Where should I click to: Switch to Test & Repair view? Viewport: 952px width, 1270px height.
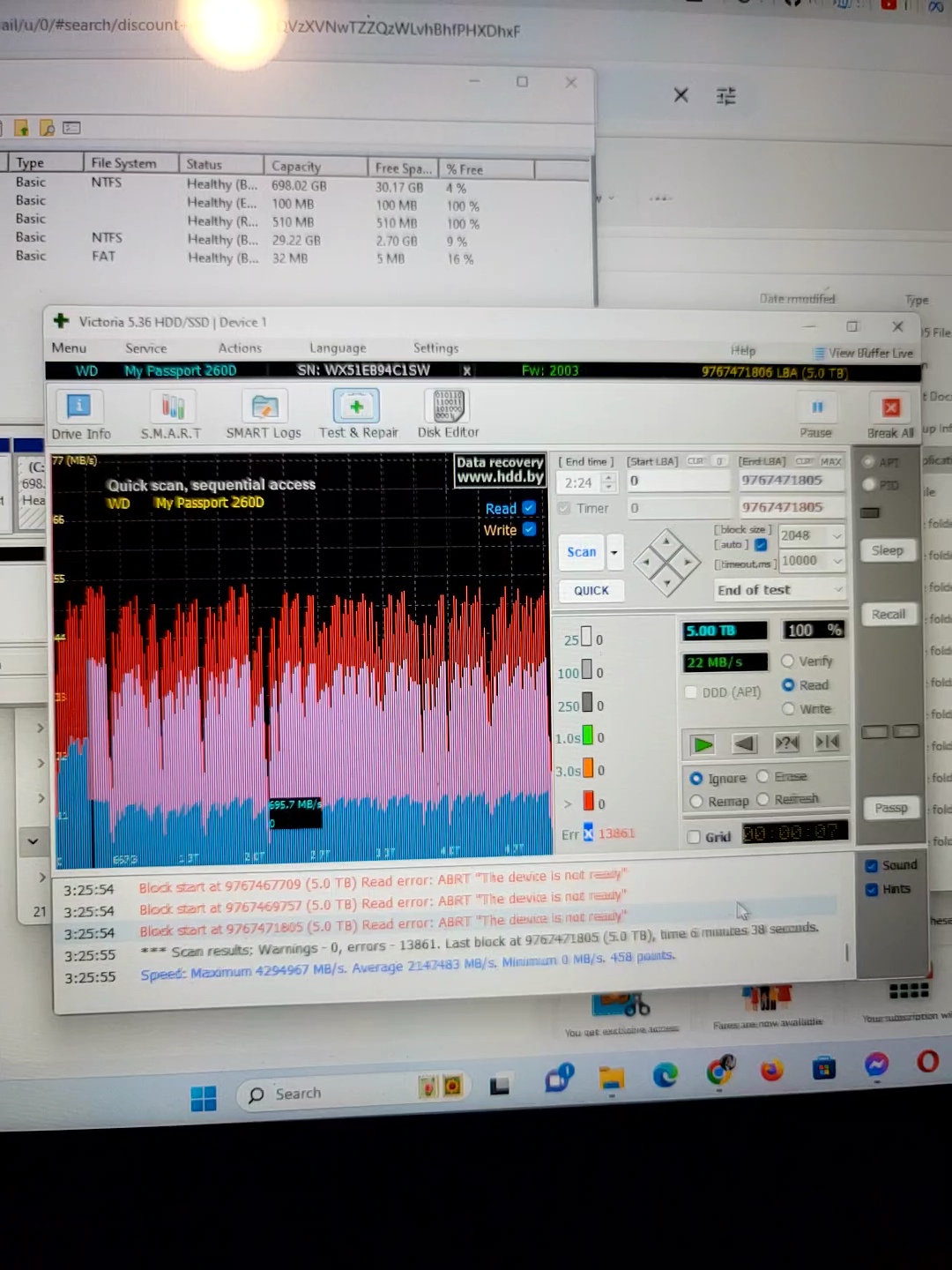358,414
